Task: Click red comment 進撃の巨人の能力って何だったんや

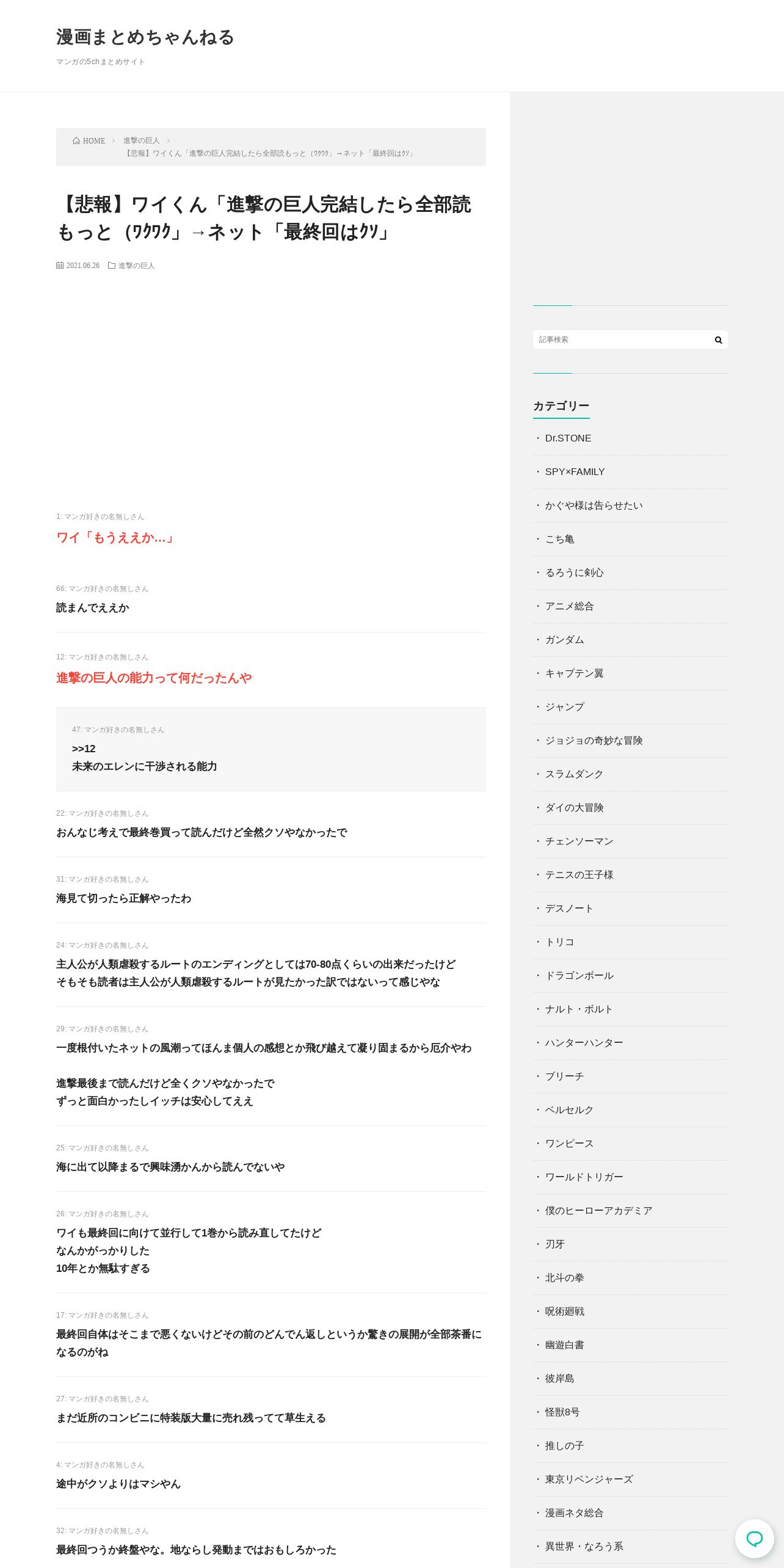Action: click(x=154, y=678)
